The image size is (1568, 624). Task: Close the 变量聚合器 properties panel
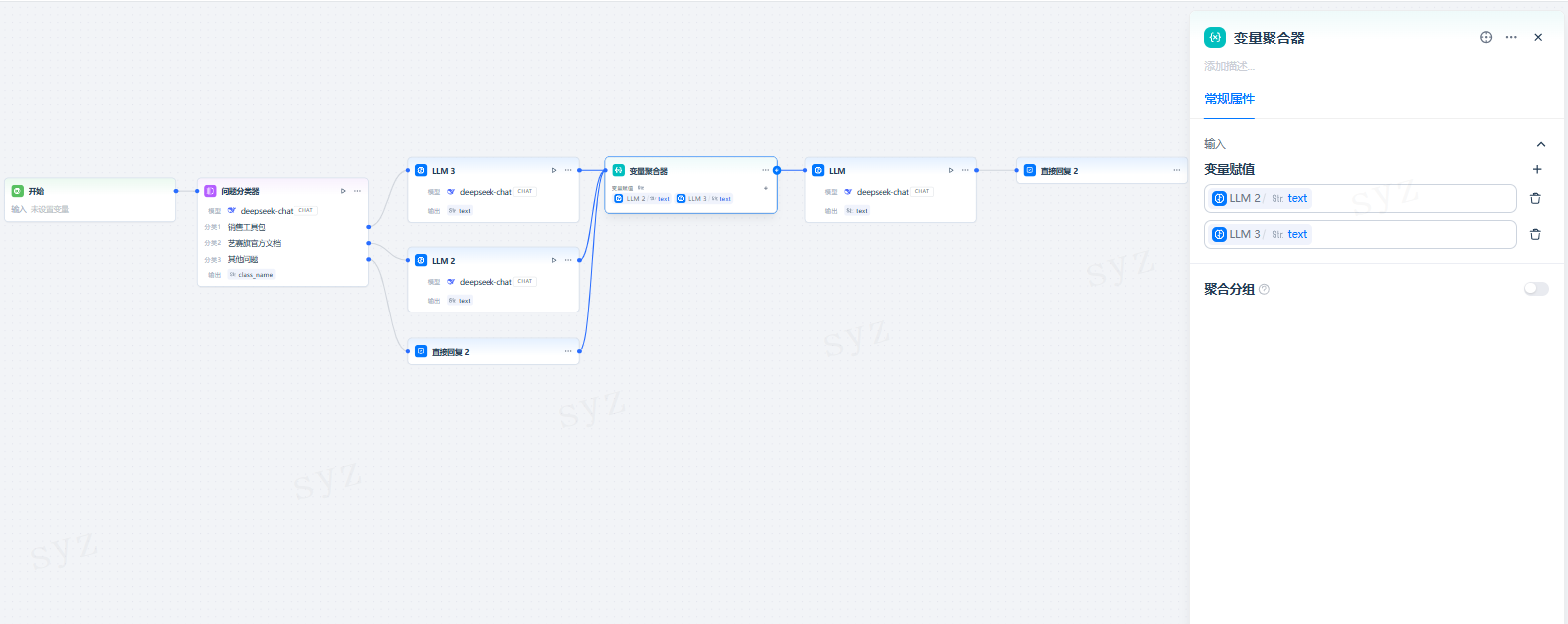(x=1538, y=37)
